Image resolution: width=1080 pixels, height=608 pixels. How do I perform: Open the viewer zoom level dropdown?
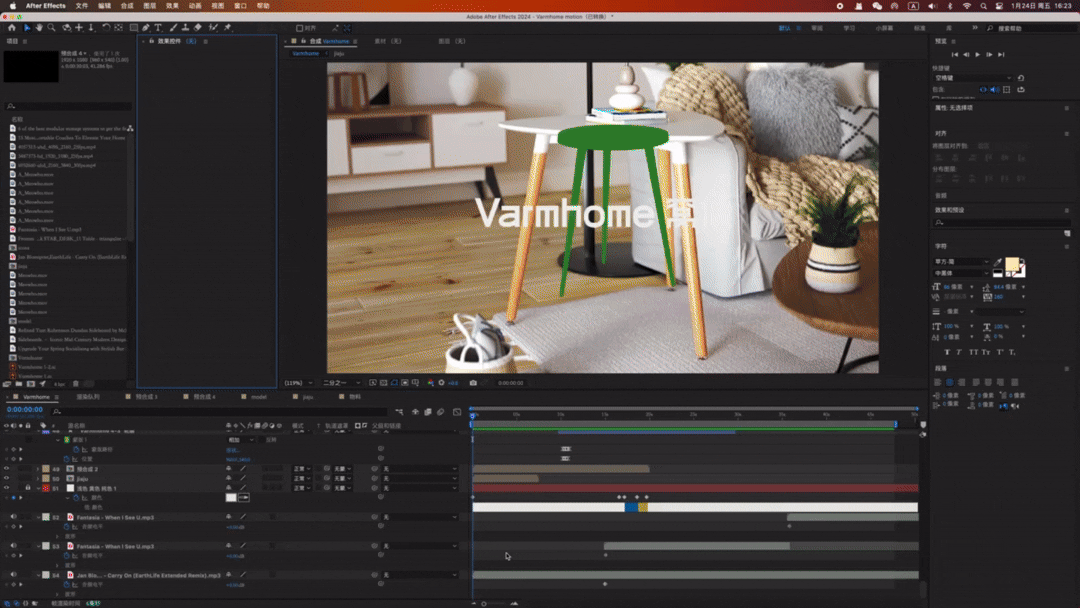298,383
